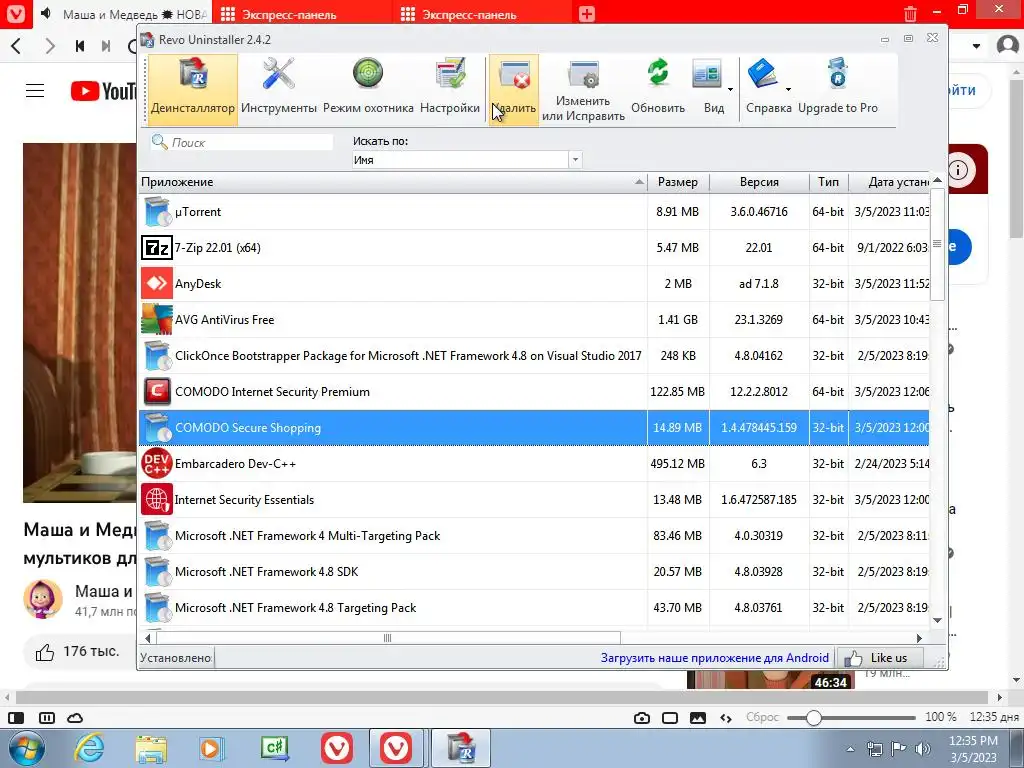Click Upgrade to Pro button
Screen dimensions: 1024x768
pyautogui.click(x=838, y=88)
